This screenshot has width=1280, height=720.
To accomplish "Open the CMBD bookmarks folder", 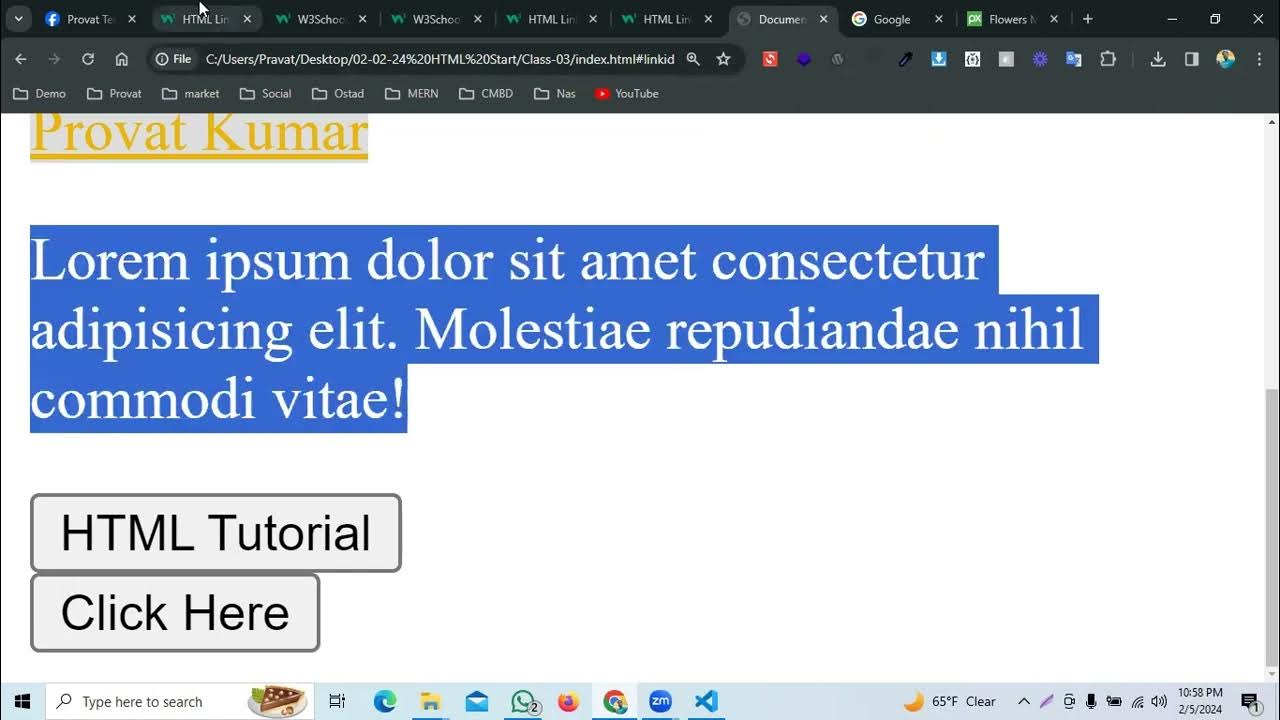I will point(486,93).
